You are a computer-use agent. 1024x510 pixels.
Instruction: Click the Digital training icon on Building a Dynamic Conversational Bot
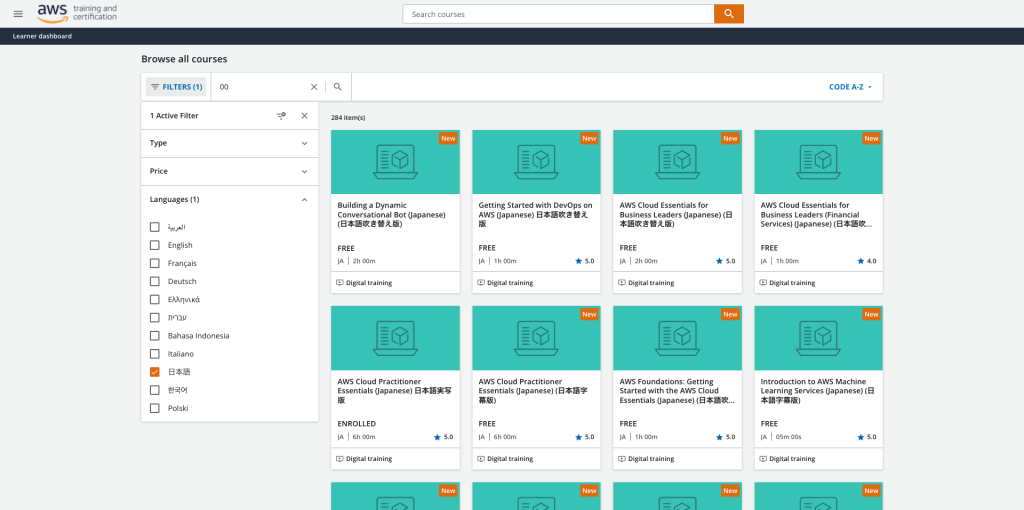tap(340, 283)
